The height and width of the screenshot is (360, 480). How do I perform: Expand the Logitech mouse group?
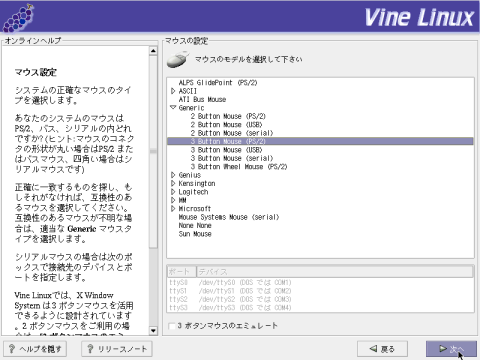173,192
